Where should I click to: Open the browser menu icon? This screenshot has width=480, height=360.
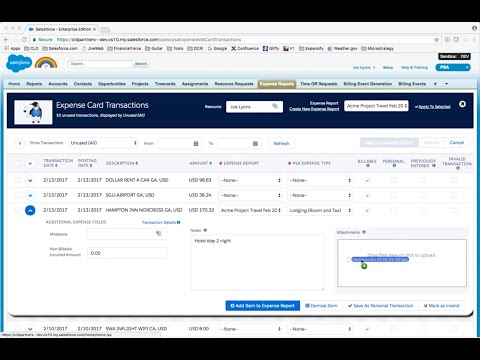click(474, 39)
